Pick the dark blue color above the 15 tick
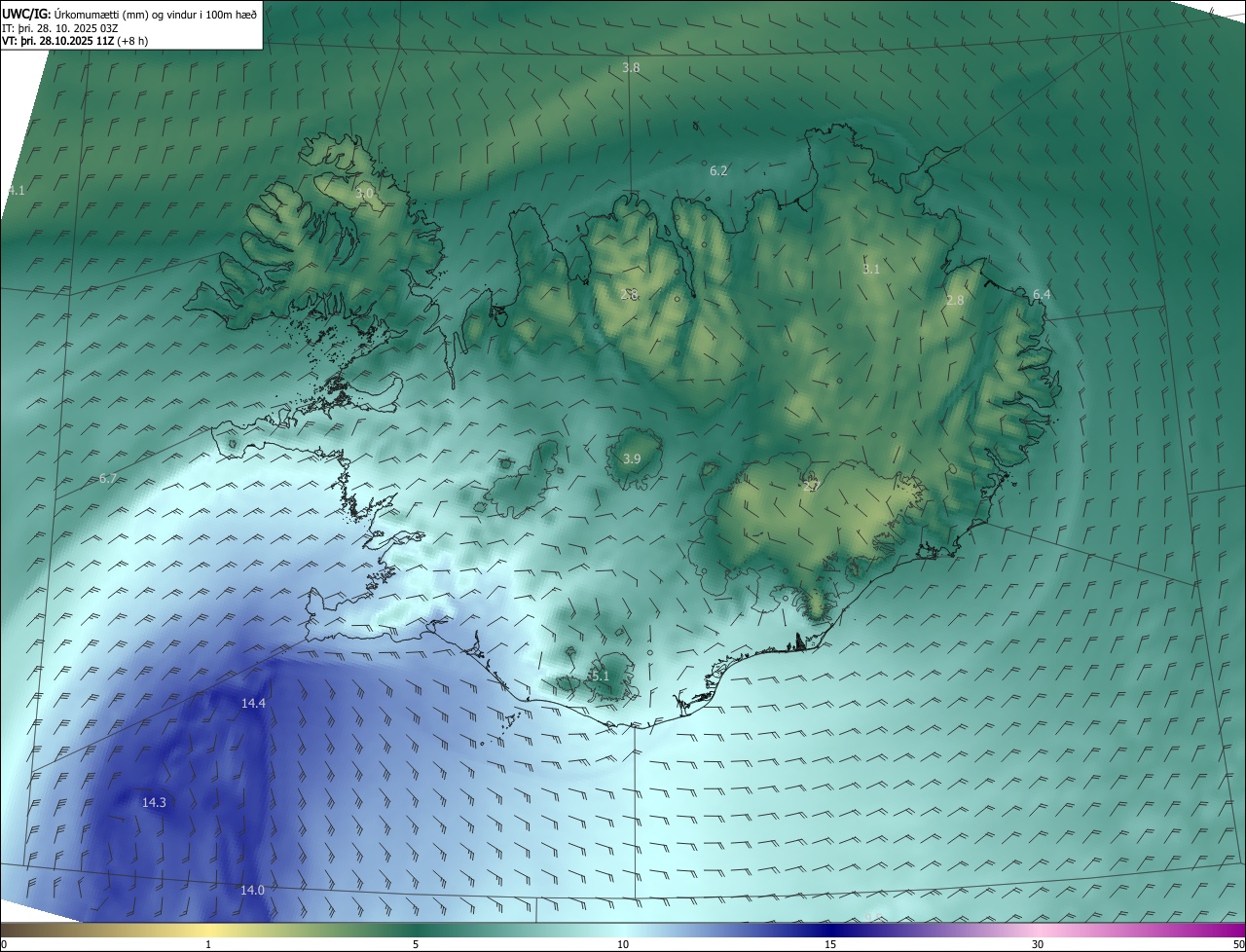Screen dimensions: 1246x952 pyautogui.click(x=830, y=930)
